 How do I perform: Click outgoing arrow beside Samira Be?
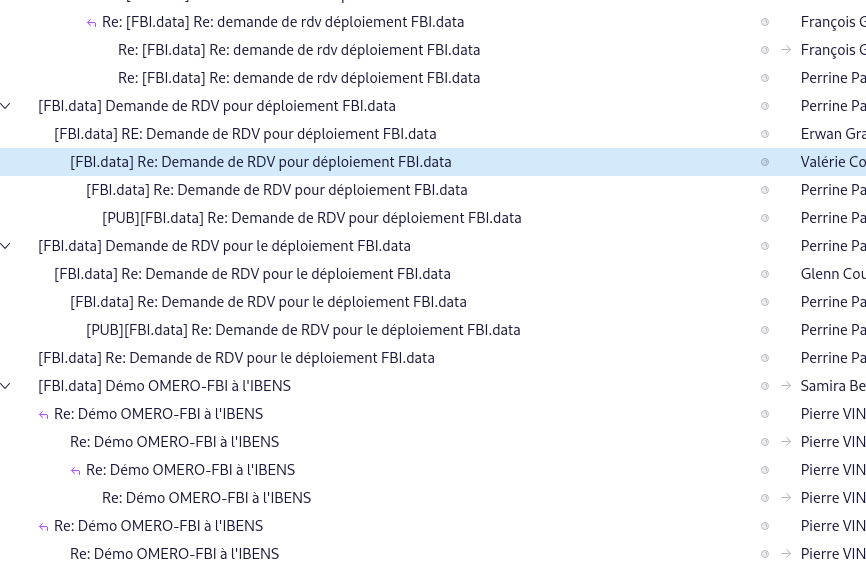786,386
